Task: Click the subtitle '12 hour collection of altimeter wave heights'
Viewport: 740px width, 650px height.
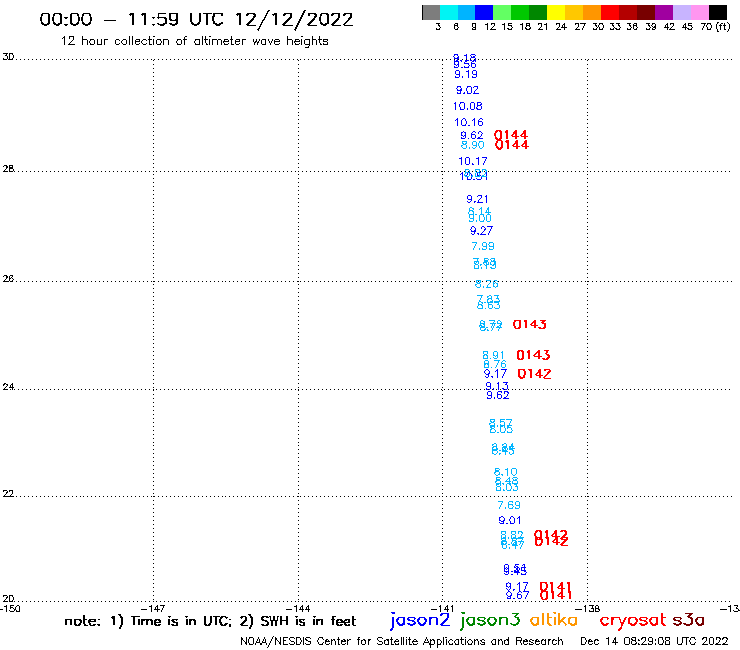Action: point(194,41)
